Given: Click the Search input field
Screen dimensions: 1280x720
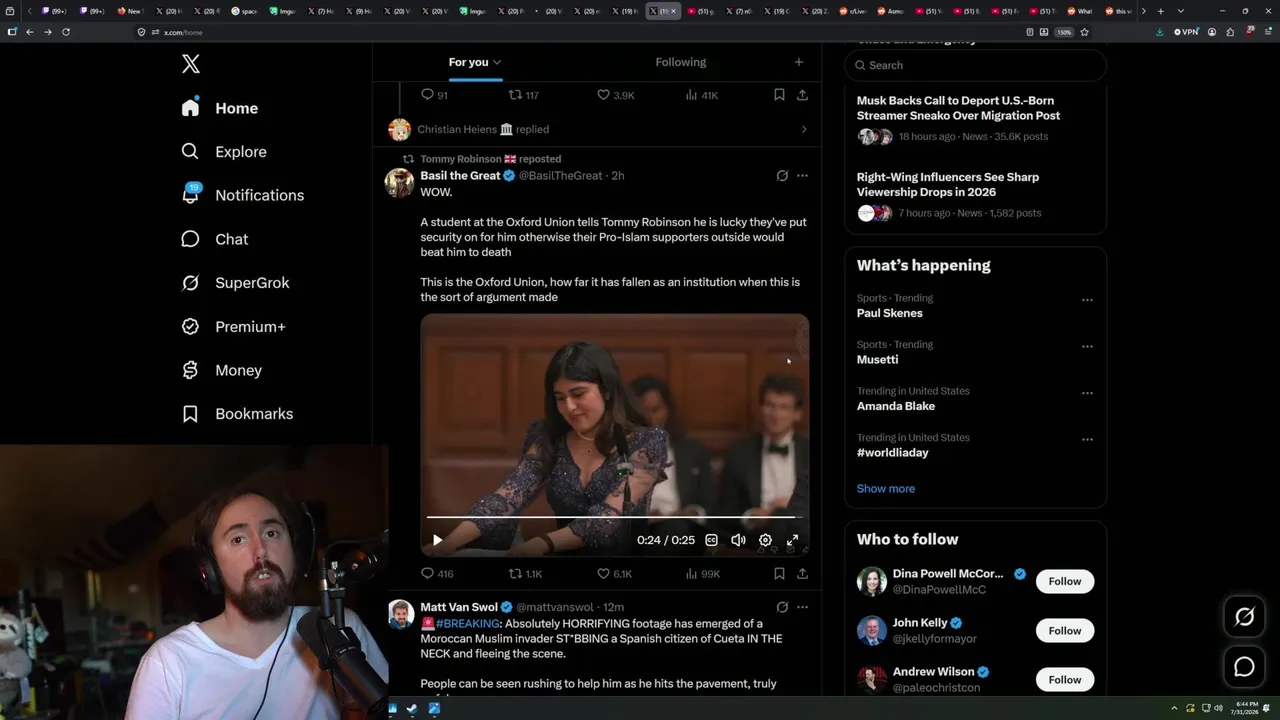Looking at the screenshot, I should pyautogui.click(x=976, y=65).
